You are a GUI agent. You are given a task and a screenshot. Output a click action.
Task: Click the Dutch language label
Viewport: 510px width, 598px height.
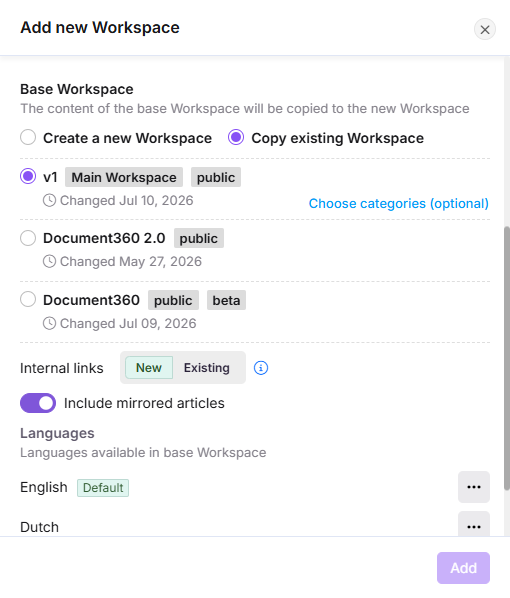click(39, 527)
